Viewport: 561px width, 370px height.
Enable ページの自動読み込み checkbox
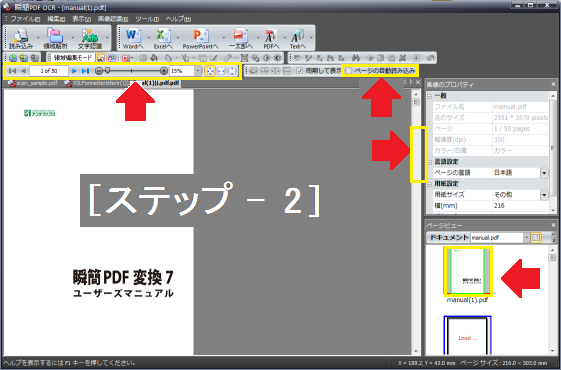click(348, 71)
